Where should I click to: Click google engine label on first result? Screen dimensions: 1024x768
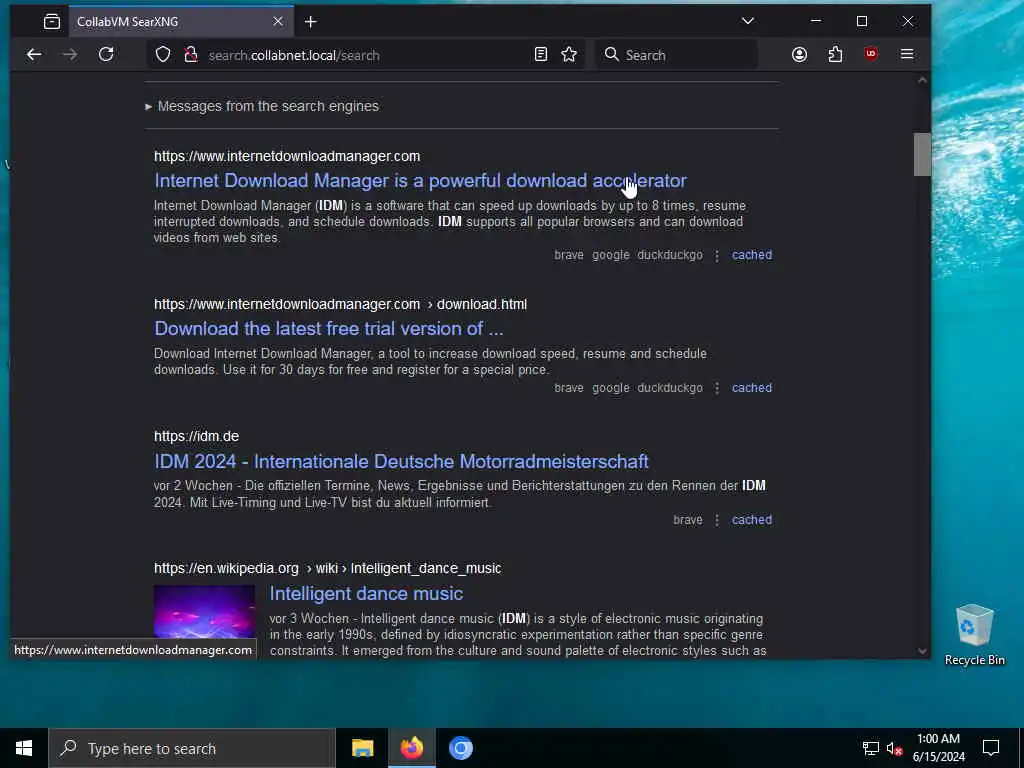click(611, 255)
